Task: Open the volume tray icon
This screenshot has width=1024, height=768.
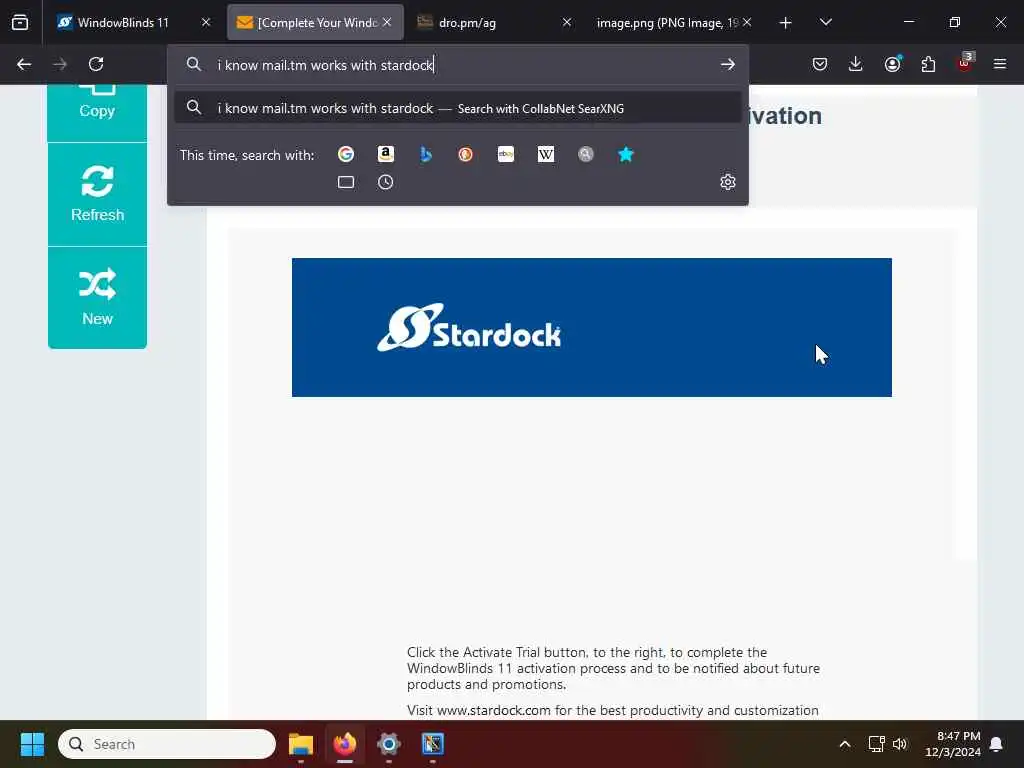Action: (x=900, y=744)
